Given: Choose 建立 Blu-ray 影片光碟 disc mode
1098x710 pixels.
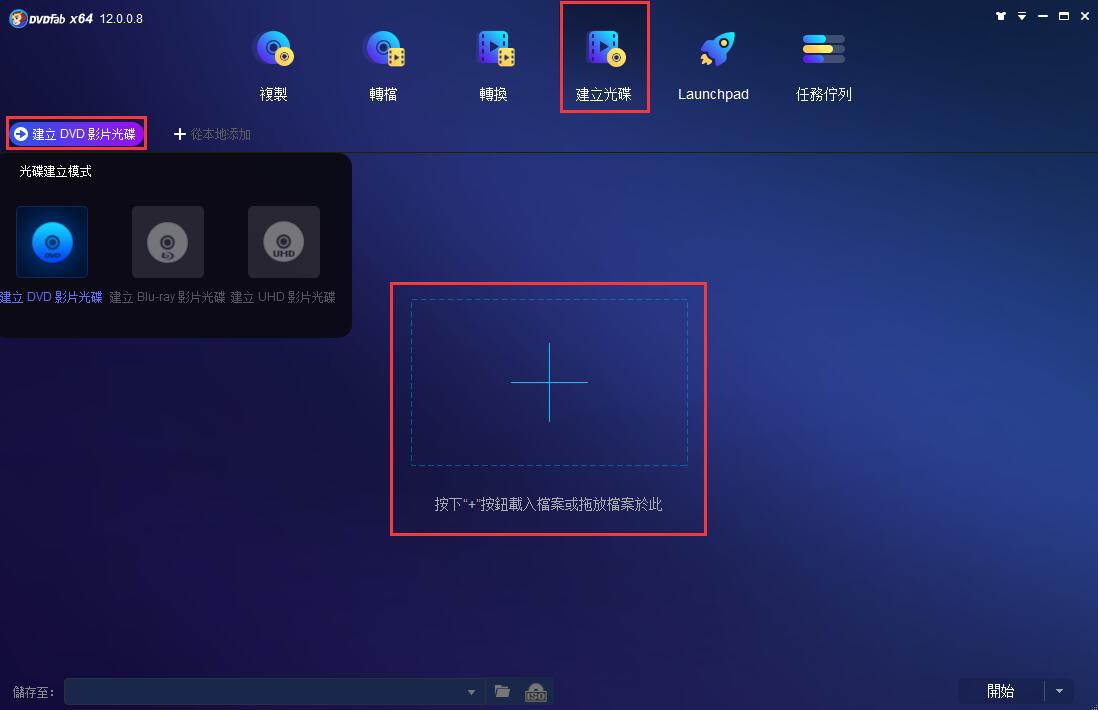Looking at the screenshot, I should pos(168,242).
